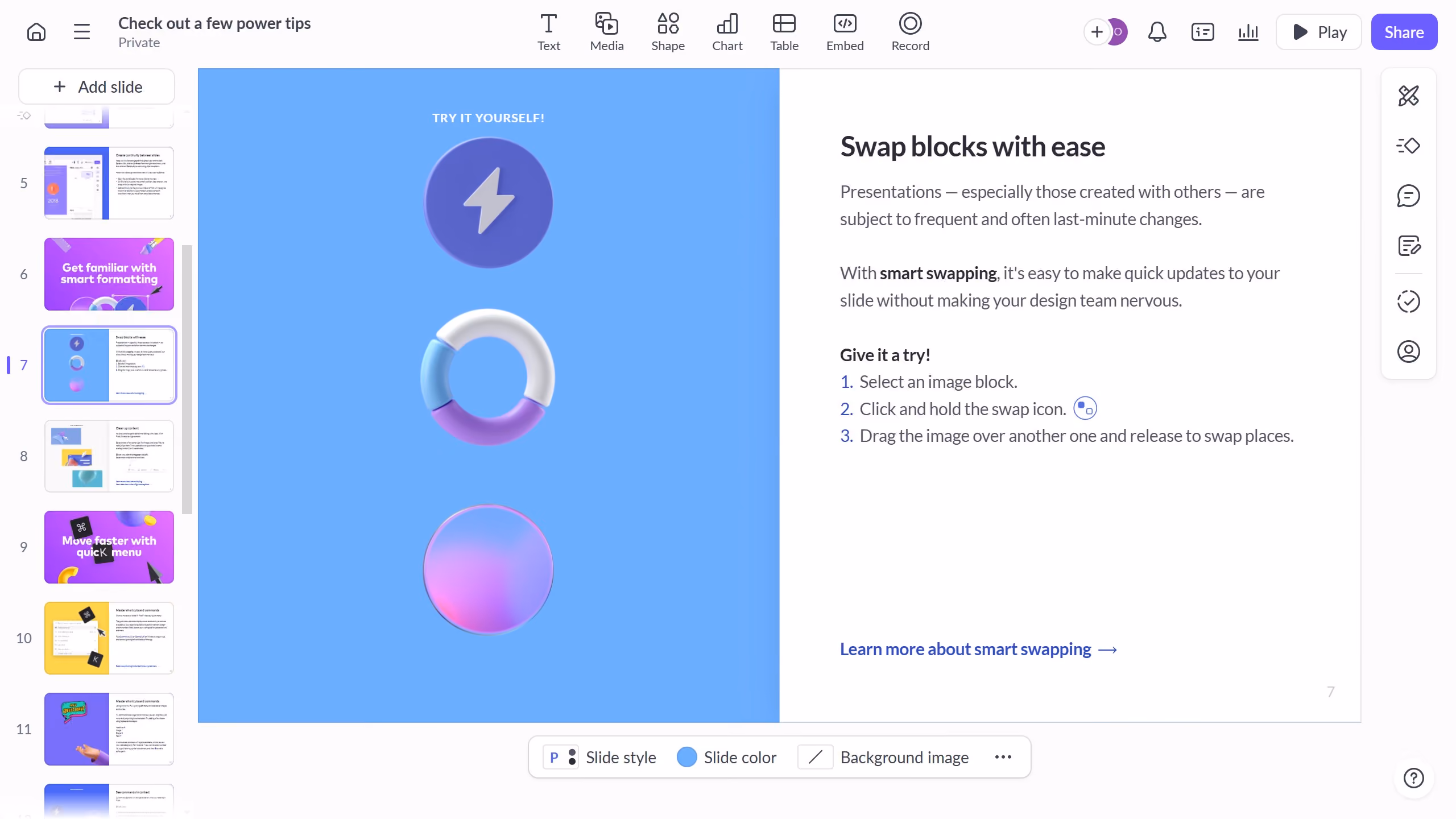Open the hamburger main menu
This screenshot has height=819, width=1456.
[82, 32]
